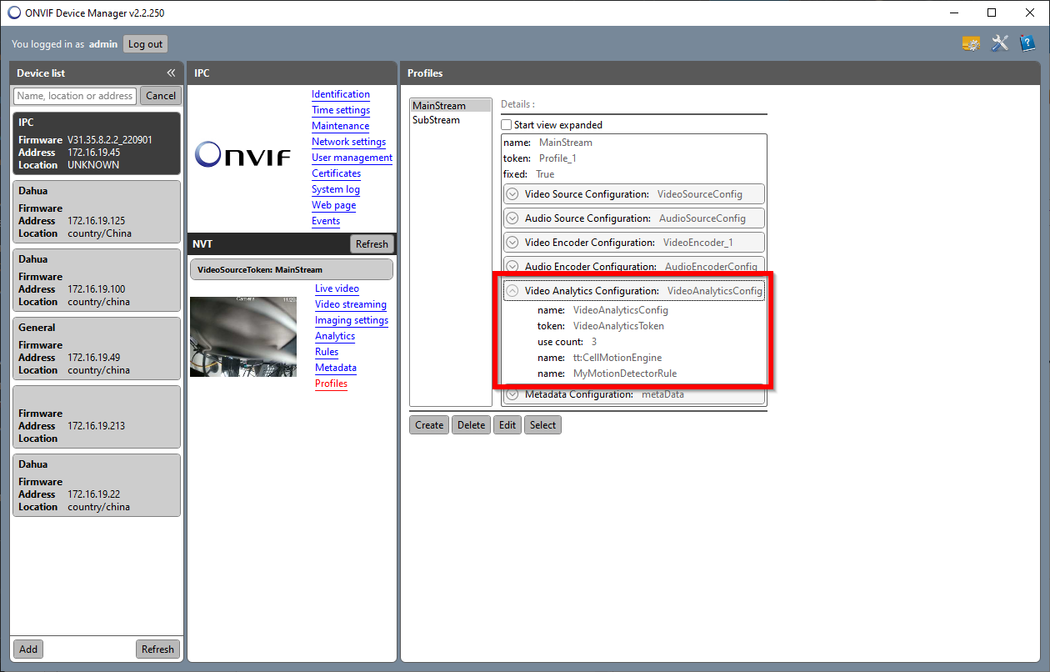Open the Live video link
Image resolution: width=1050 pixels, height=672 pixels.
point(337,288)
